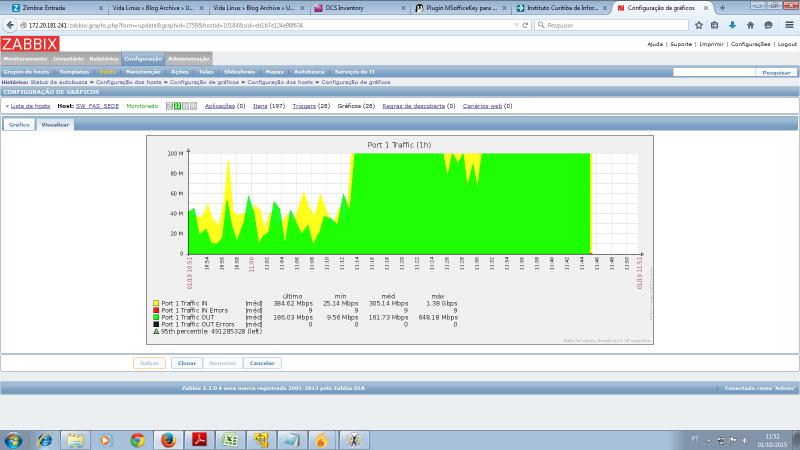The width and height of the screenshot is (800, 450).
Task: Launch Google Chrome from the taskbar
Action: 137,439
